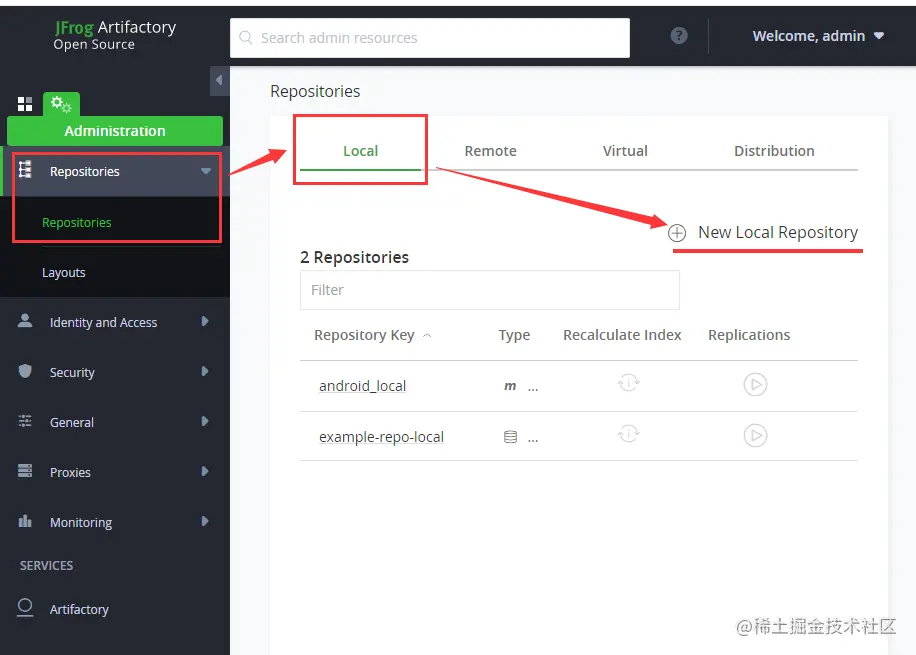The width and height of the screenshot is (916, 655).
Task: Click the Replications column header
Action: click(x=749, y=335)
